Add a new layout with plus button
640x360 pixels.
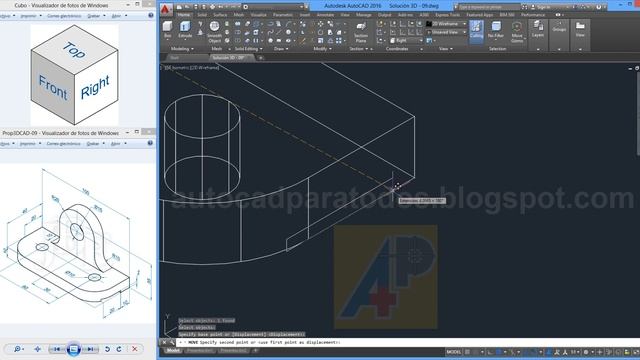coord(256,351)
